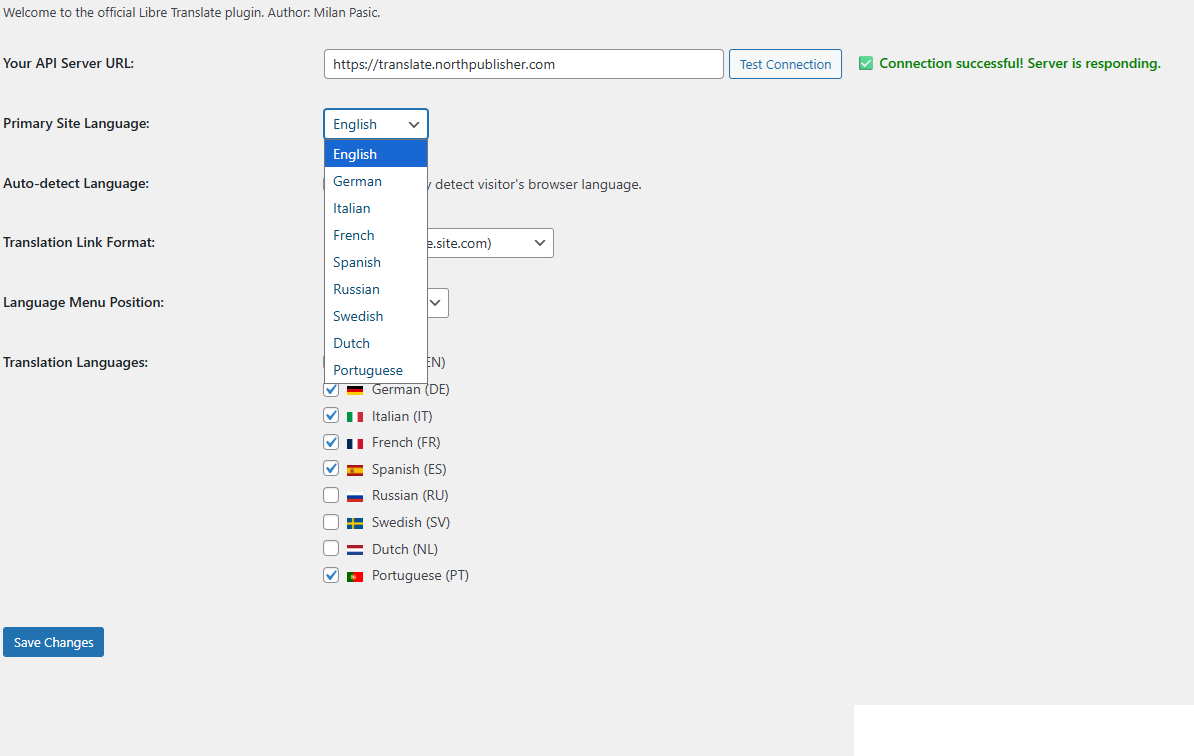Click the Spanish flag icon
The height and width of the screenshot is (756, 1194).
[355, 468]
